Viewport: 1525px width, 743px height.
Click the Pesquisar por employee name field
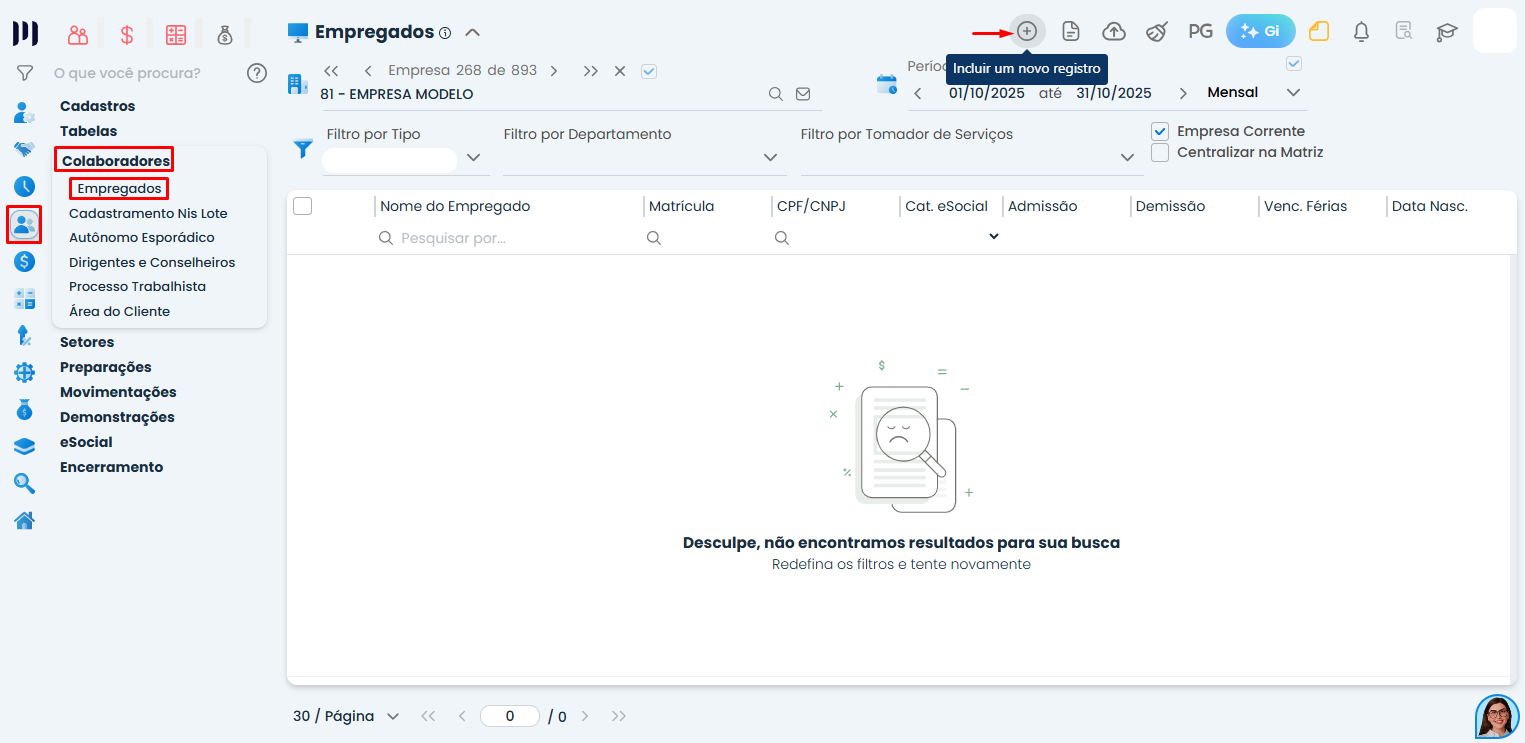click(x=509, y=238)
